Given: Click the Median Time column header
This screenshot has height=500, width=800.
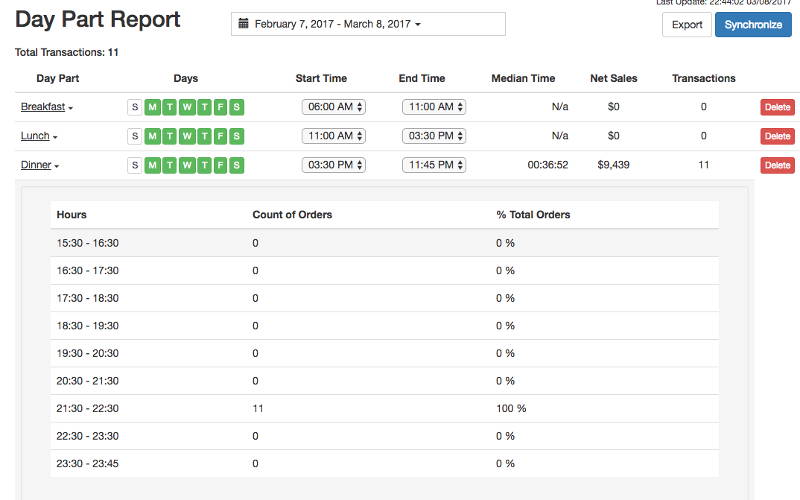Looking at the screenshot, I should coord(523,78).
